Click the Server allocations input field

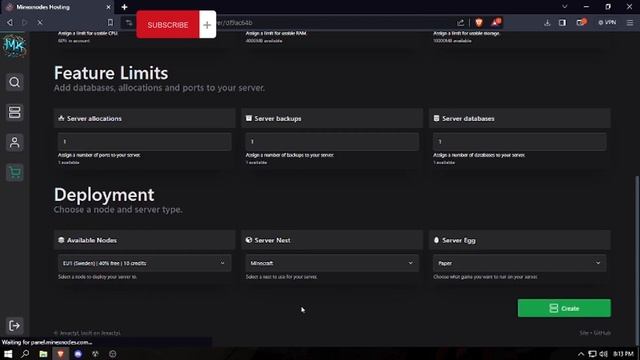144,141
